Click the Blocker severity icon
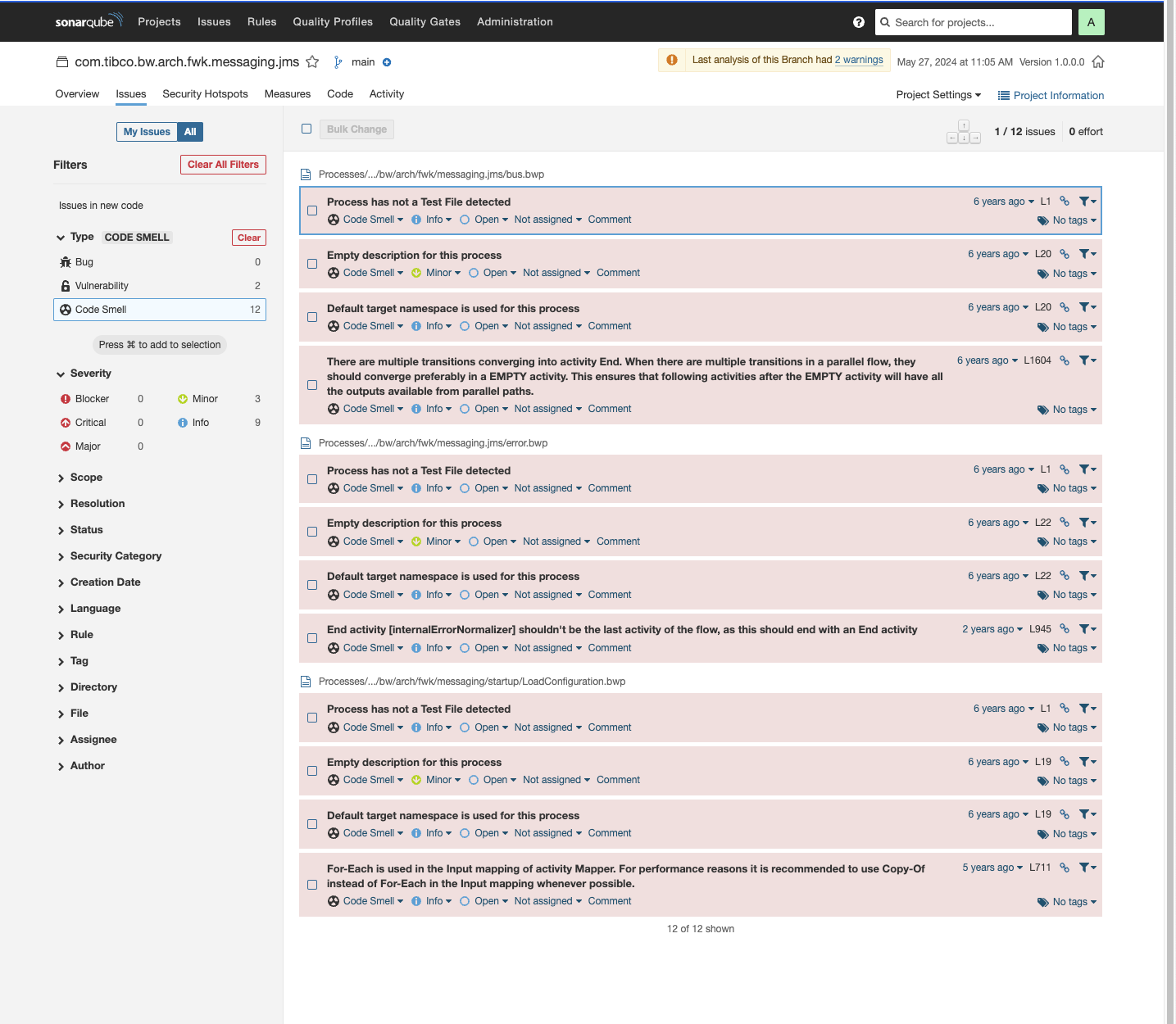This screenshot has height=1024, width=1176. coord(66,399)
